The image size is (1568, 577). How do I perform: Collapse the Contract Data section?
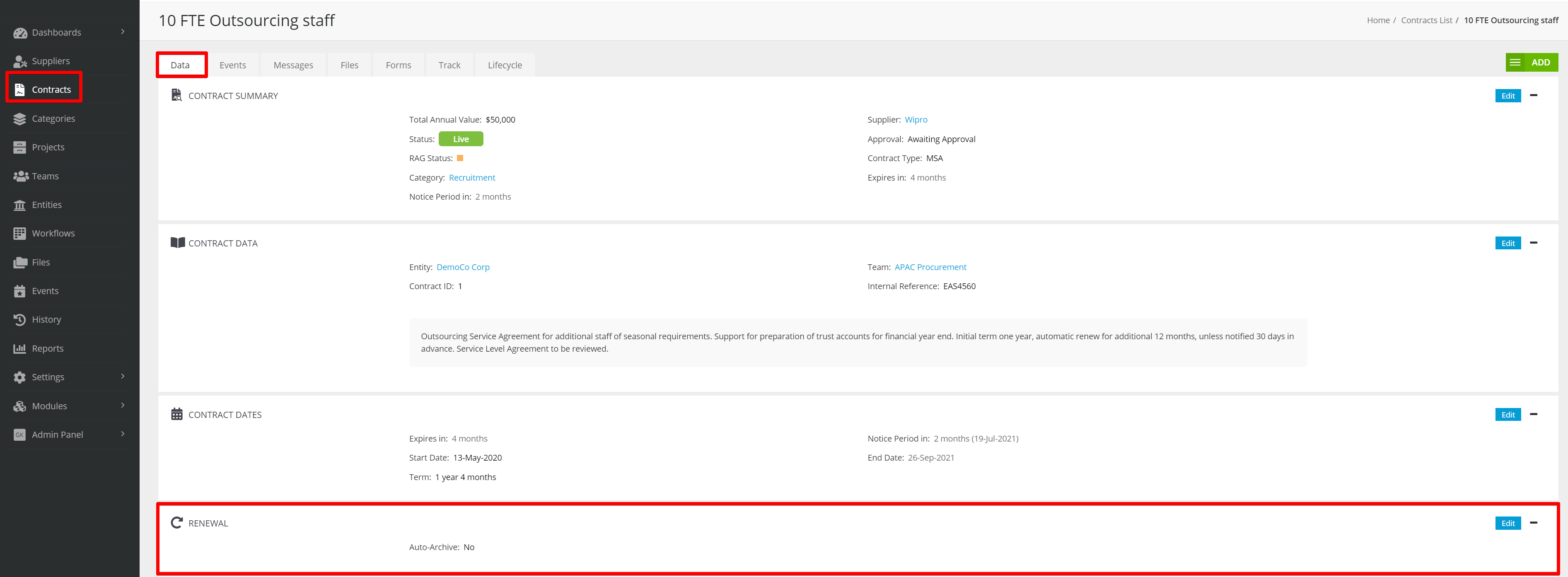pyautogui.click(x=1534, y=242)
